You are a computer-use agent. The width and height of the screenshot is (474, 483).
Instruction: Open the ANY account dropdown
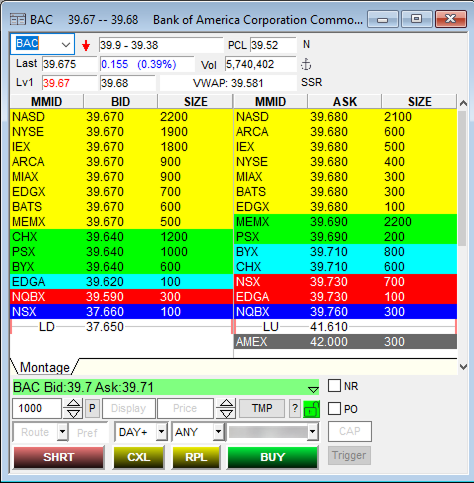click(218, 432)
